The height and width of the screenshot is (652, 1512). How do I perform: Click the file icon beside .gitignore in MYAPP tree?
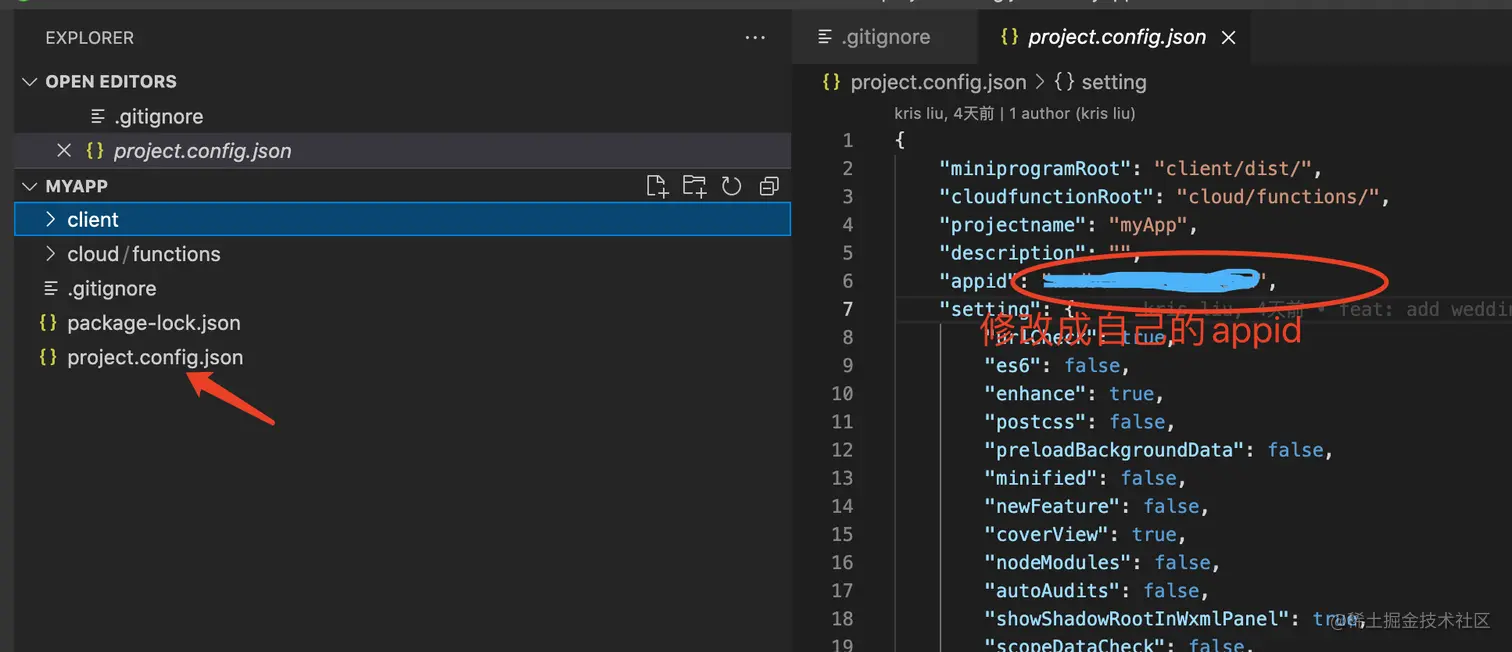(x=51, y=288)
